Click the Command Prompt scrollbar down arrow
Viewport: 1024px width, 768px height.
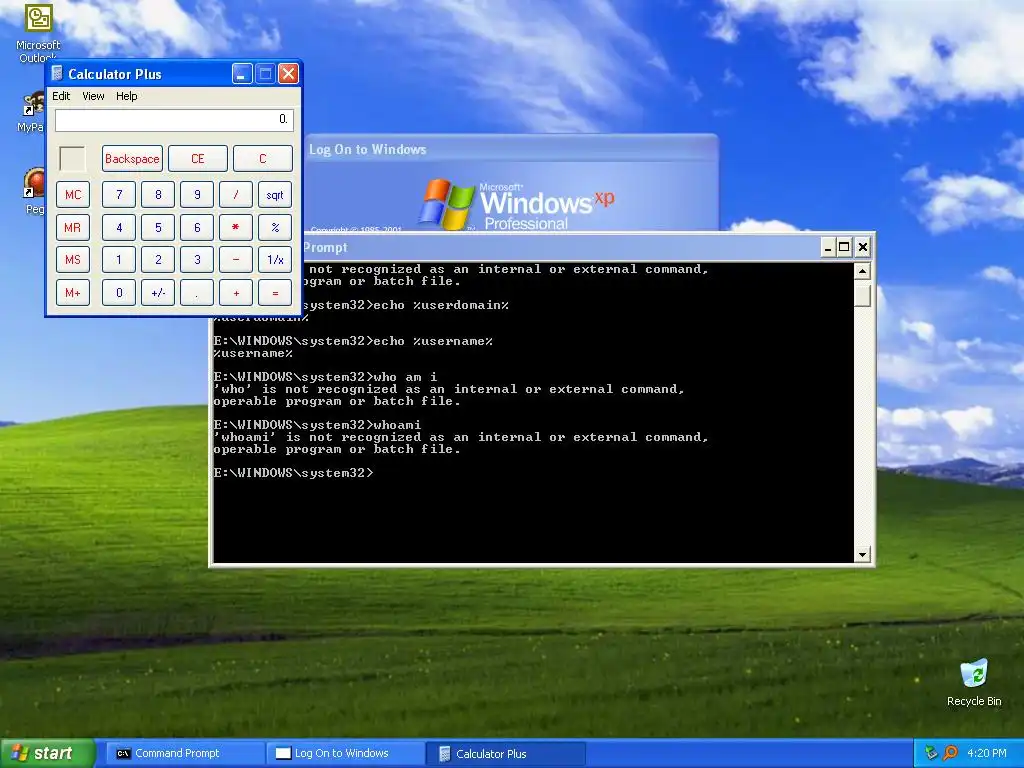tap(862, 554)
